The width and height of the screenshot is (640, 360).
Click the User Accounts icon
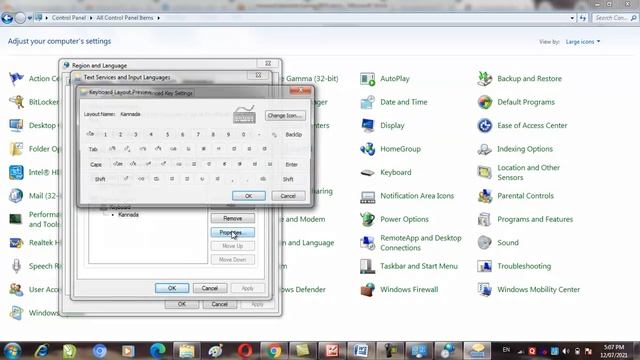pos(16,289)
